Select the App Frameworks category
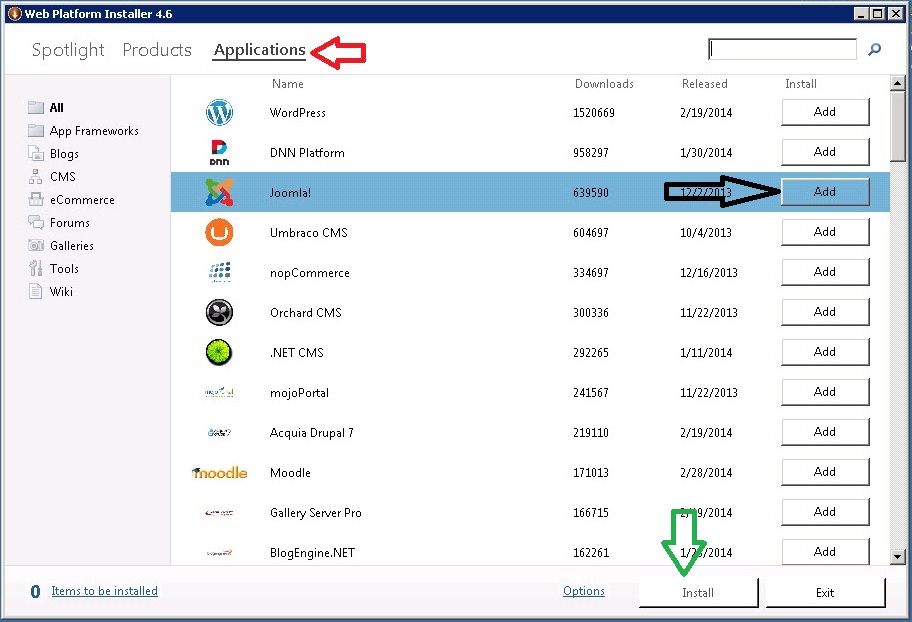The image size is (912, 622). coord(94,131)
